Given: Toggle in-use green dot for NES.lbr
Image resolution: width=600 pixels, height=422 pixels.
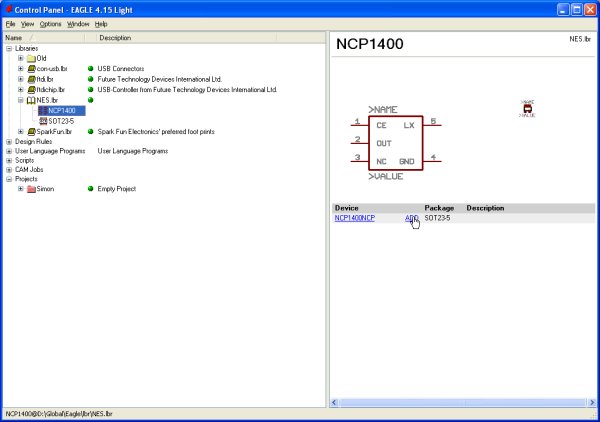Looking at the screenshot, I should (91, 100).
